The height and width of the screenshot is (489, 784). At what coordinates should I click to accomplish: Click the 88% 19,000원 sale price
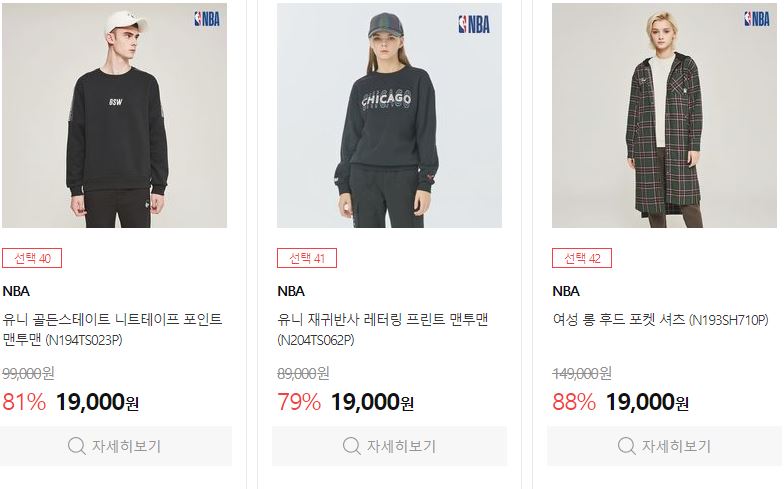(x=620, y=402)
